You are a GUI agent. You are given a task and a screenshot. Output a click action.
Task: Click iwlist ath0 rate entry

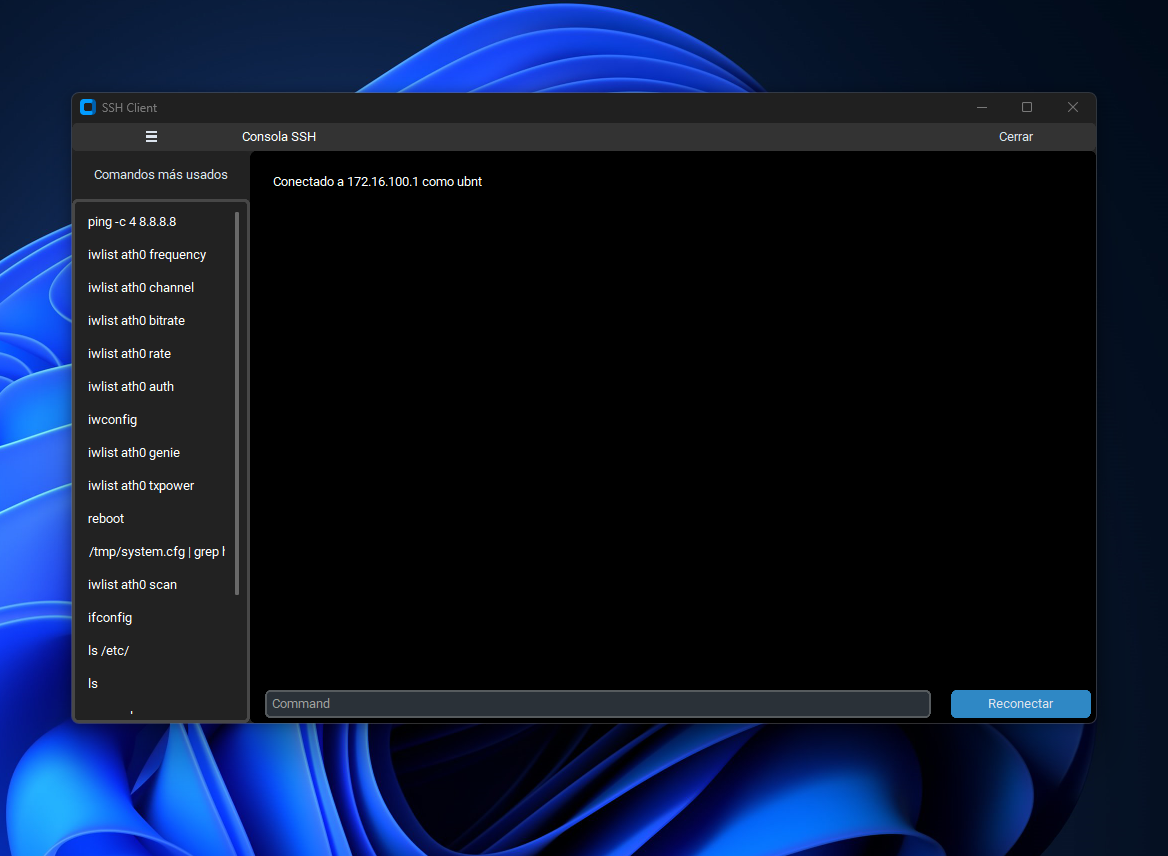pyautogui.click(x=129, y=354)
